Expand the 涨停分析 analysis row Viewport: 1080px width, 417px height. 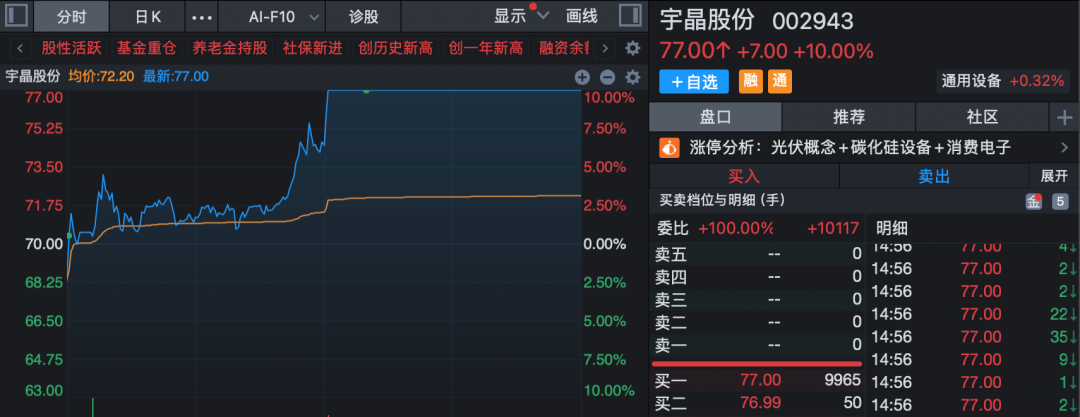tap(1064, 147)
